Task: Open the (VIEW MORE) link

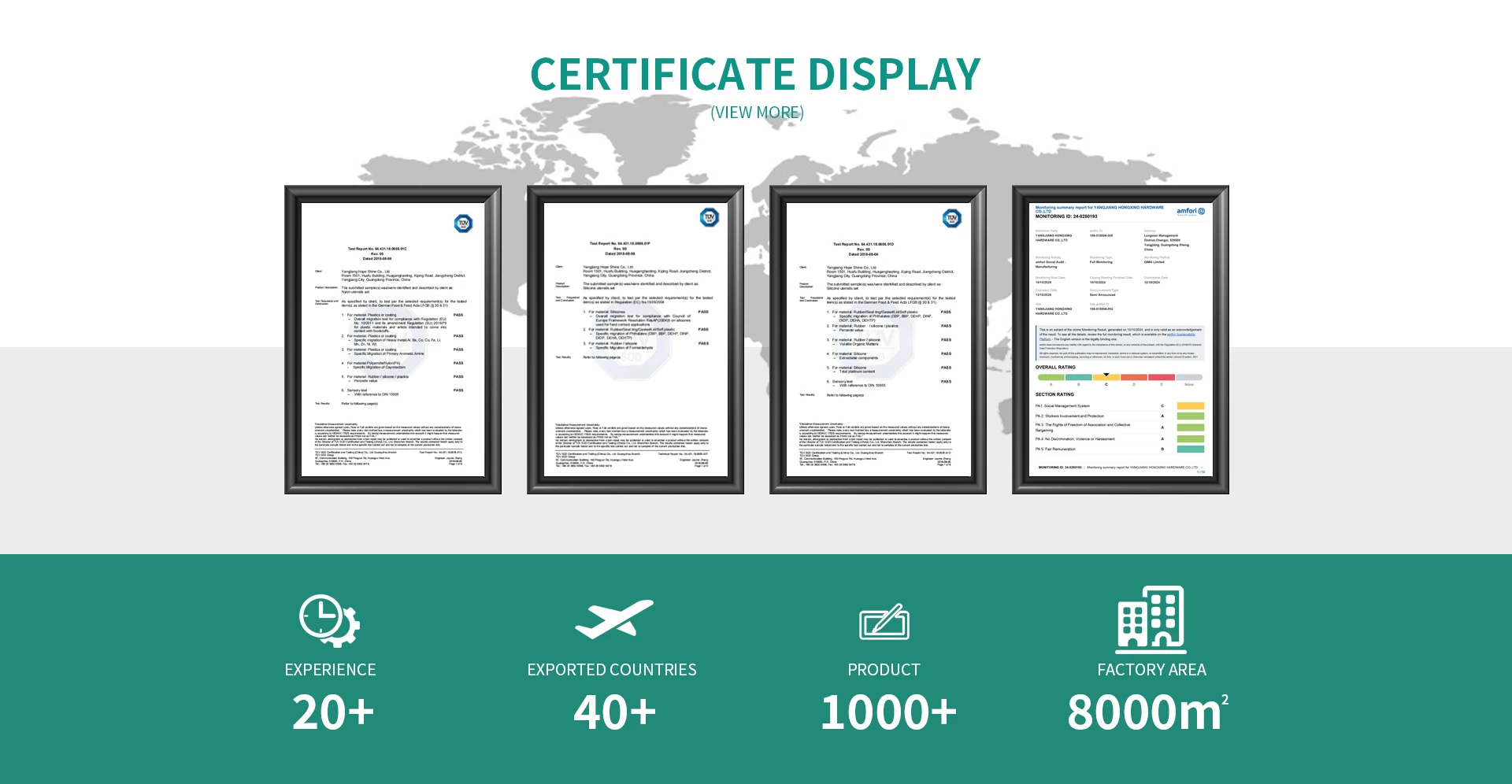Action: point(757,113)
